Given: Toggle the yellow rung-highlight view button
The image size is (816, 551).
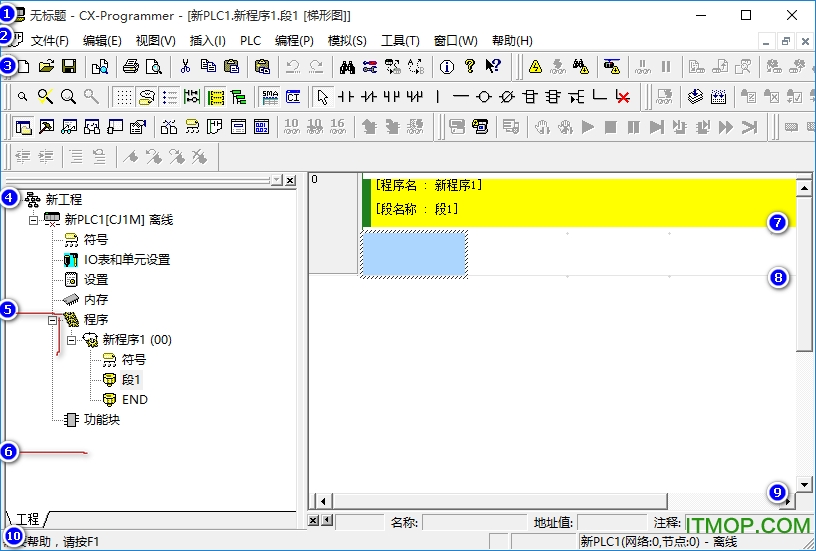Looking at the screenshot, I should click(215, 97).
